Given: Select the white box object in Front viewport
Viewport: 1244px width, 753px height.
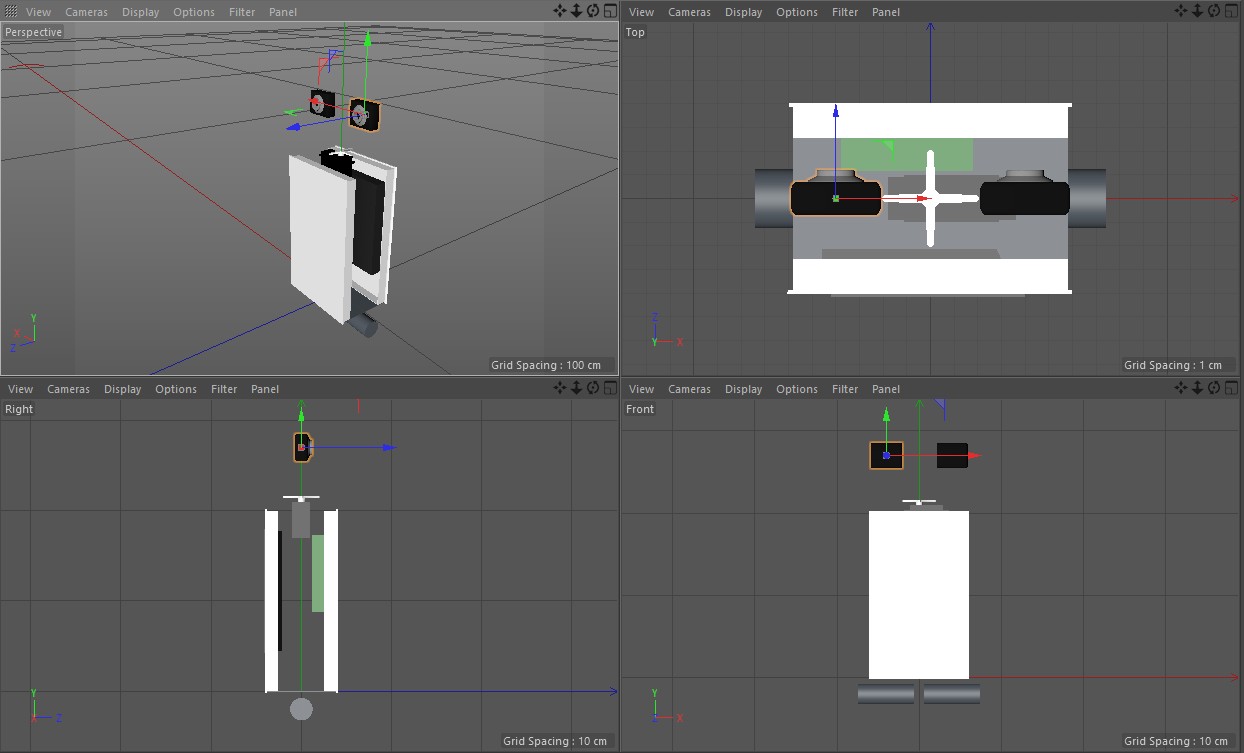Looking at the screenshot, I should [918, 595].
